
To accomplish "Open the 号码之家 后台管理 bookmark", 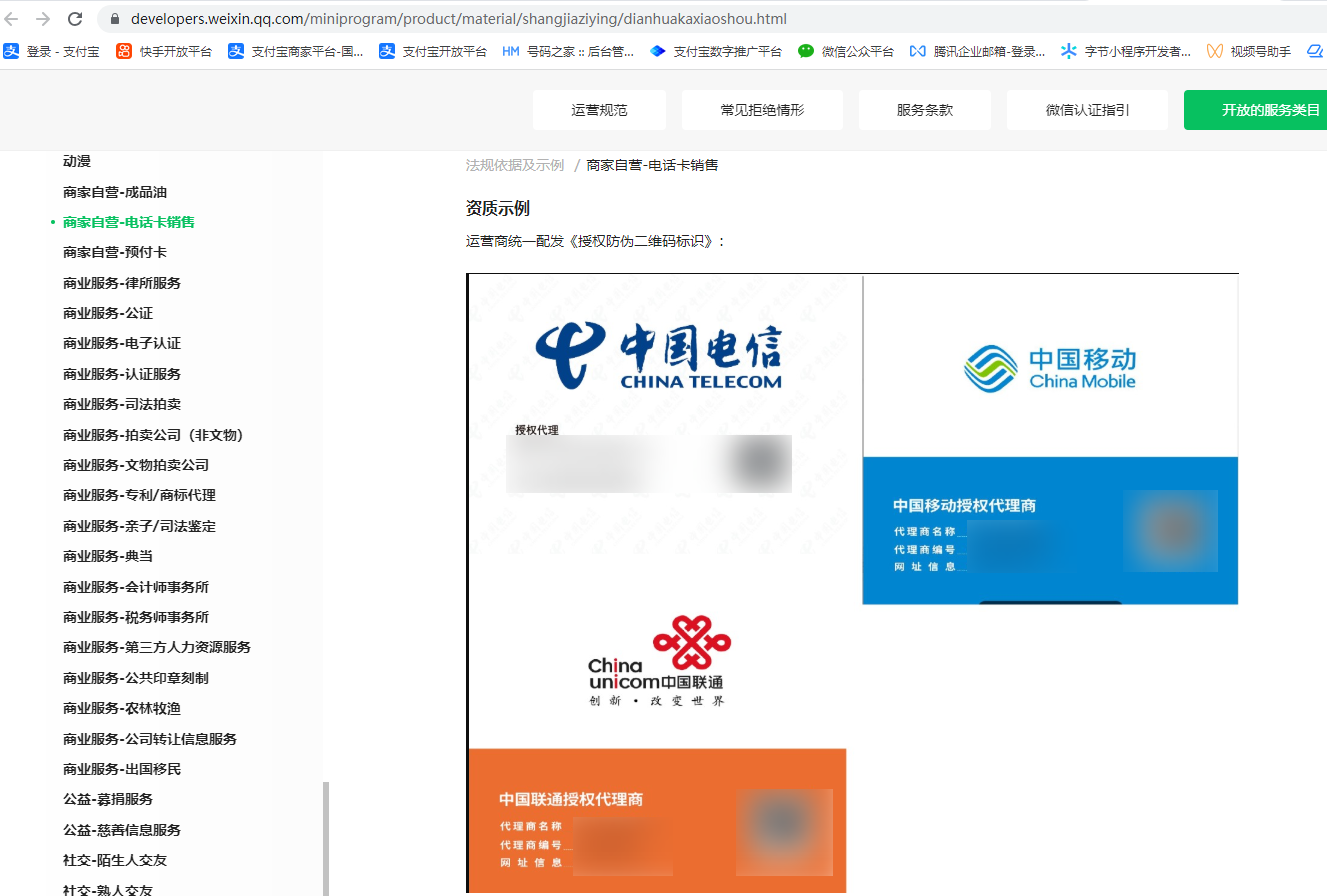I will 568,51.
